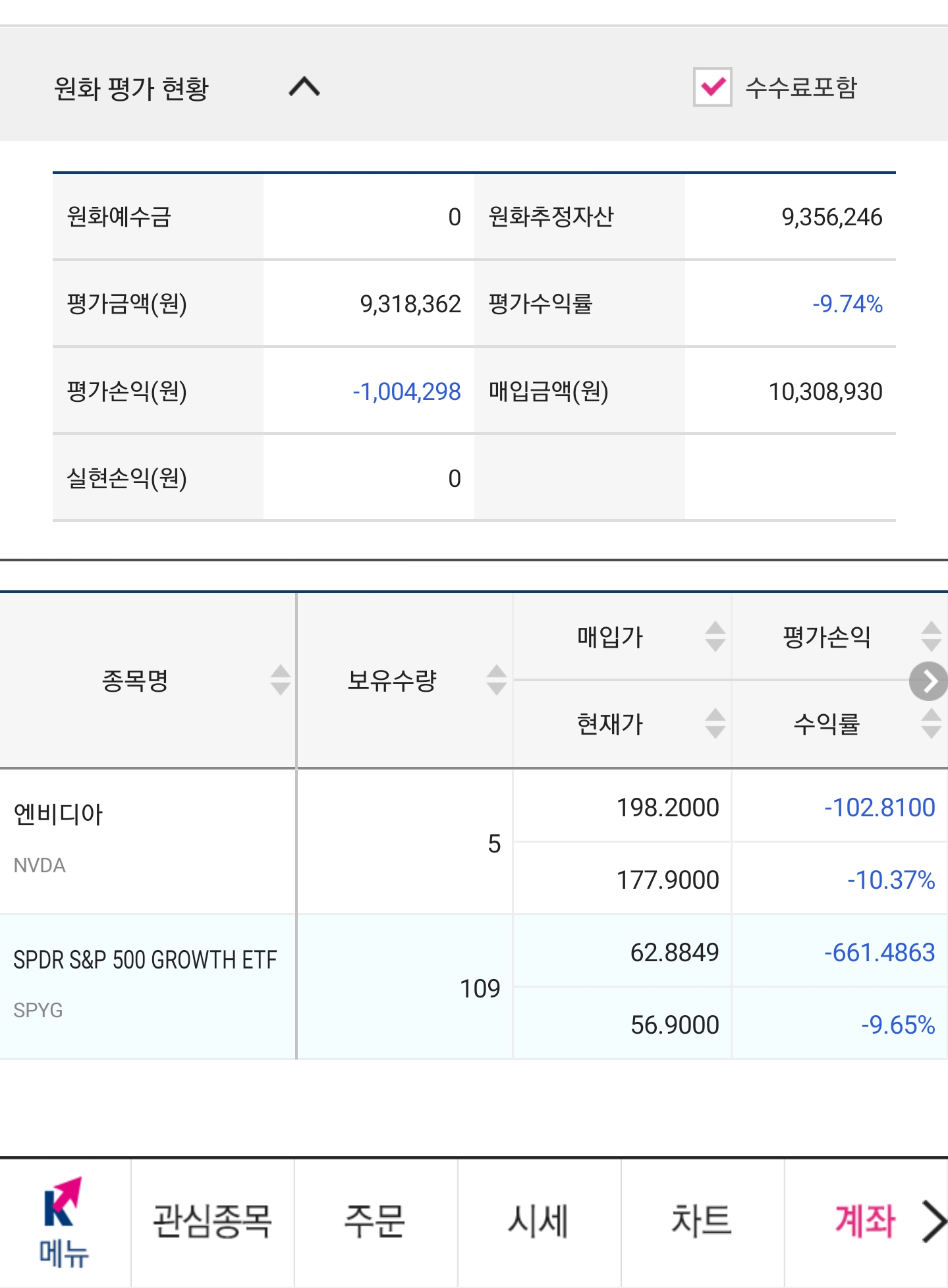Toggle the 수수료포함 checkbox
This screenshot has height=1288, width=948.
point(712,87)
